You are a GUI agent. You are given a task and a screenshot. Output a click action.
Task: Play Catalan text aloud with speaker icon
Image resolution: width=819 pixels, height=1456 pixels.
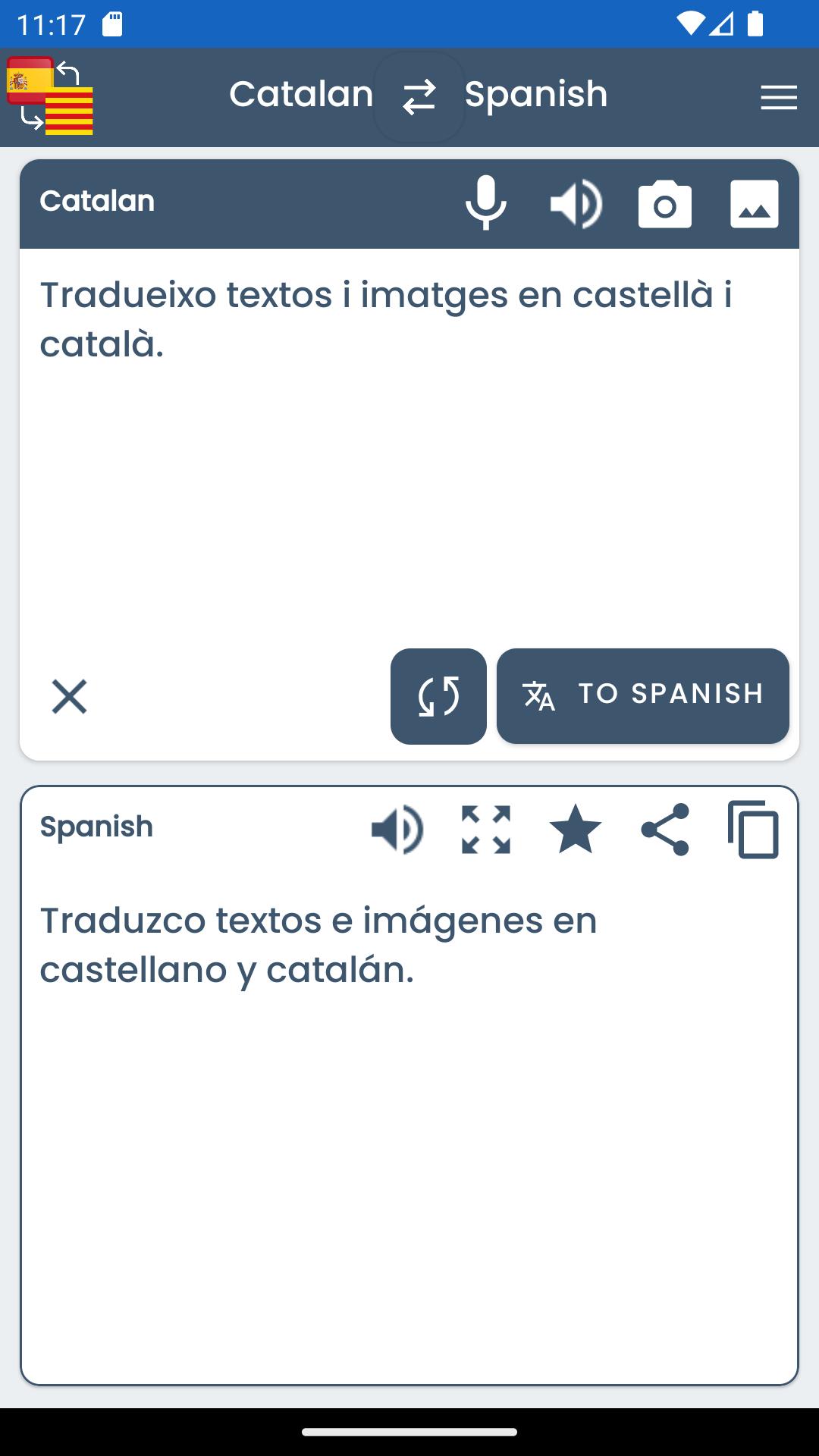pyautogui.click(x=576, y=204)
